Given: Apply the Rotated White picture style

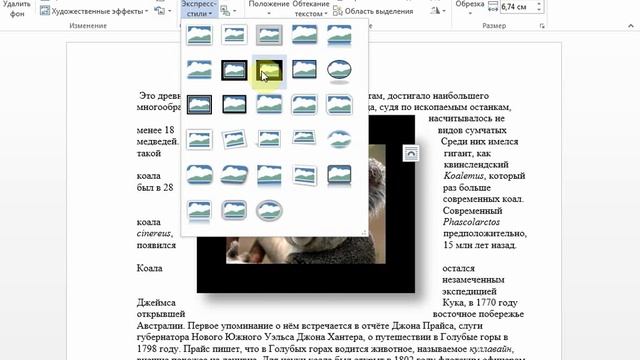Looking at the screenshot, I should [x=234, y=140].
